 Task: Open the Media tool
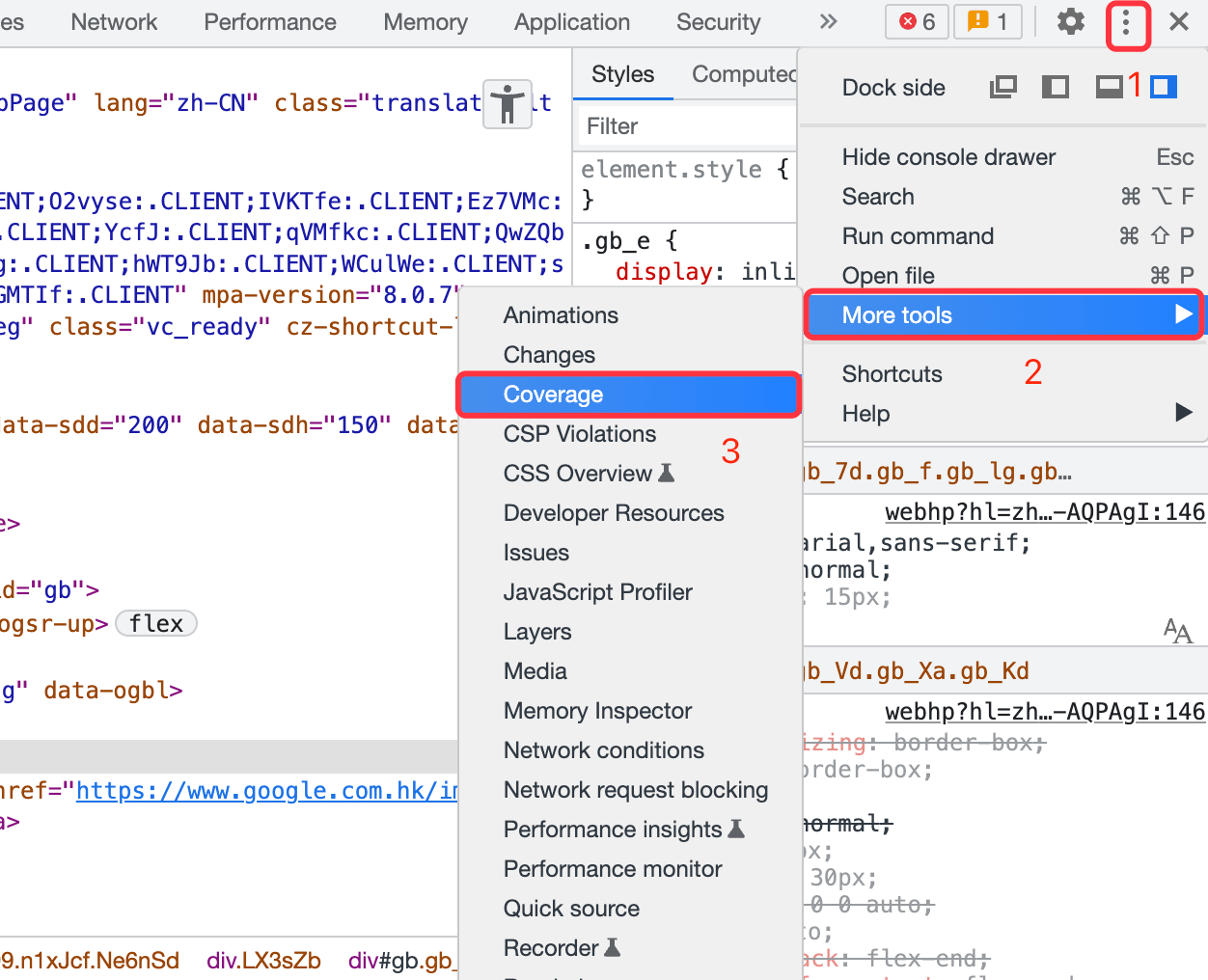pos(631,671)
